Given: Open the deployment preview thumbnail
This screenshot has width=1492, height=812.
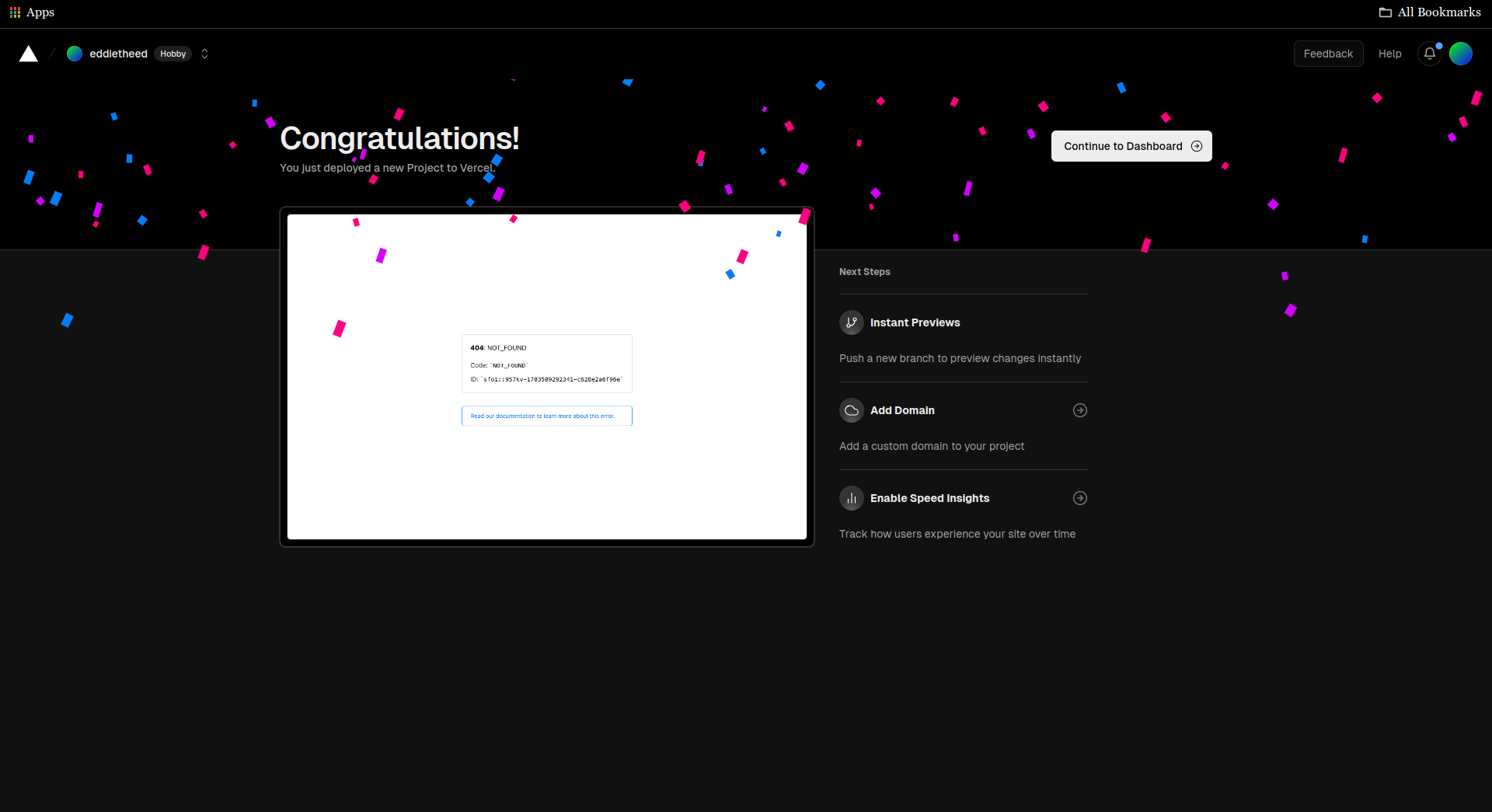Looking at the screenshot, I should 546,377.
